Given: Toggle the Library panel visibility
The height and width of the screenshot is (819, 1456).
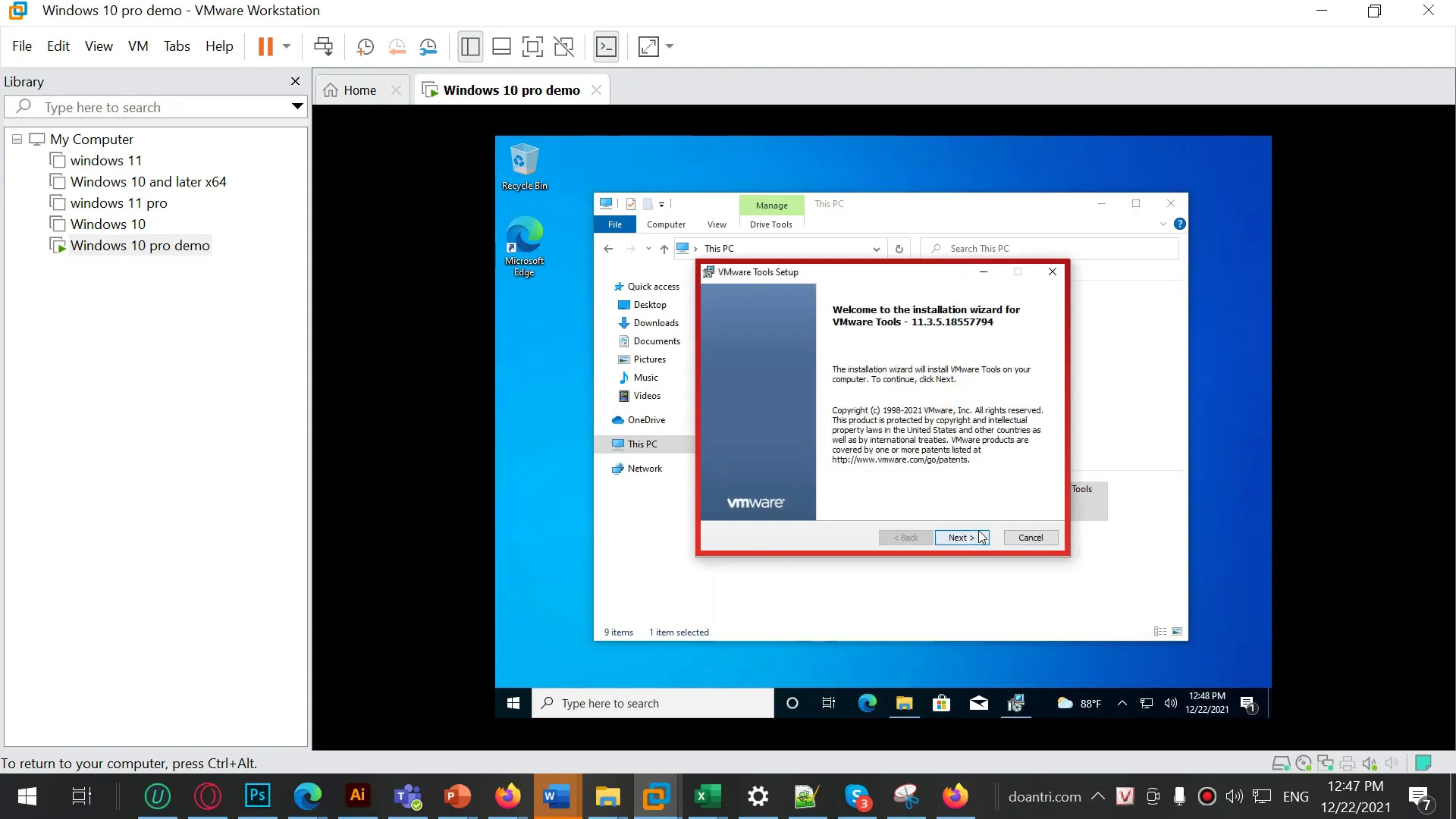Looking at the screenshot, I should click(469, 46).
